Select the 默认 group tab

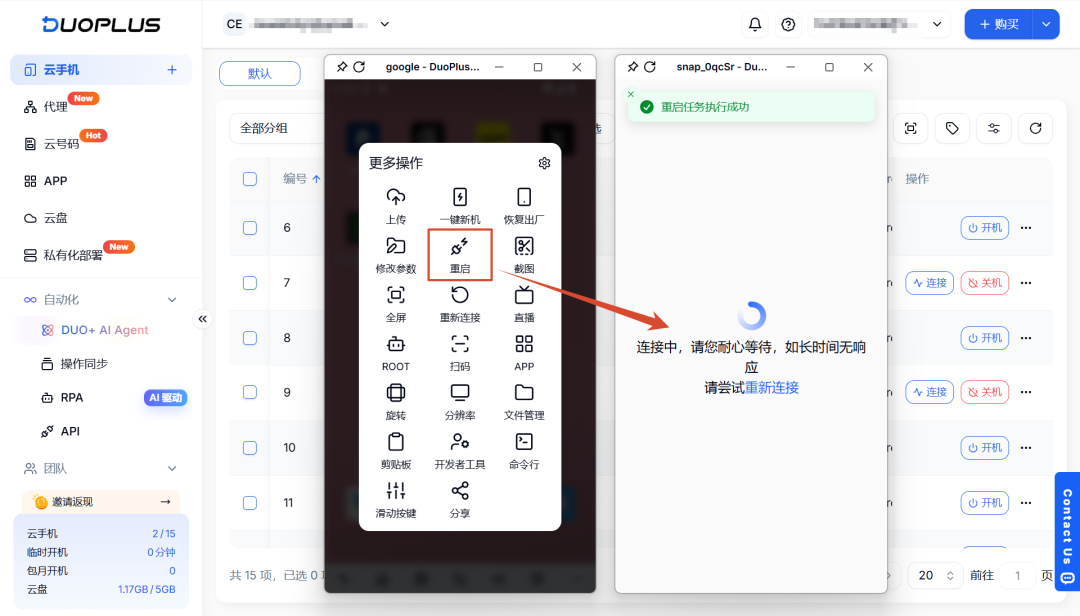(x=260, y=74)
